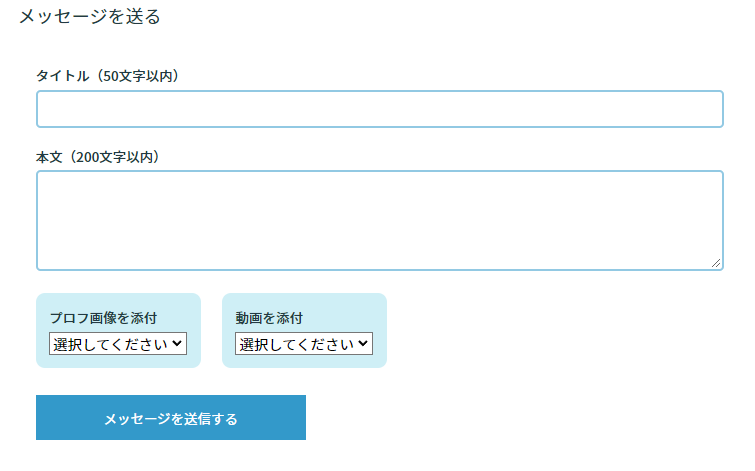The image size is (755, 471).
Task: Click the 本文(200文字以内) label
Action: pyautogui.click(x=98, y=157)
